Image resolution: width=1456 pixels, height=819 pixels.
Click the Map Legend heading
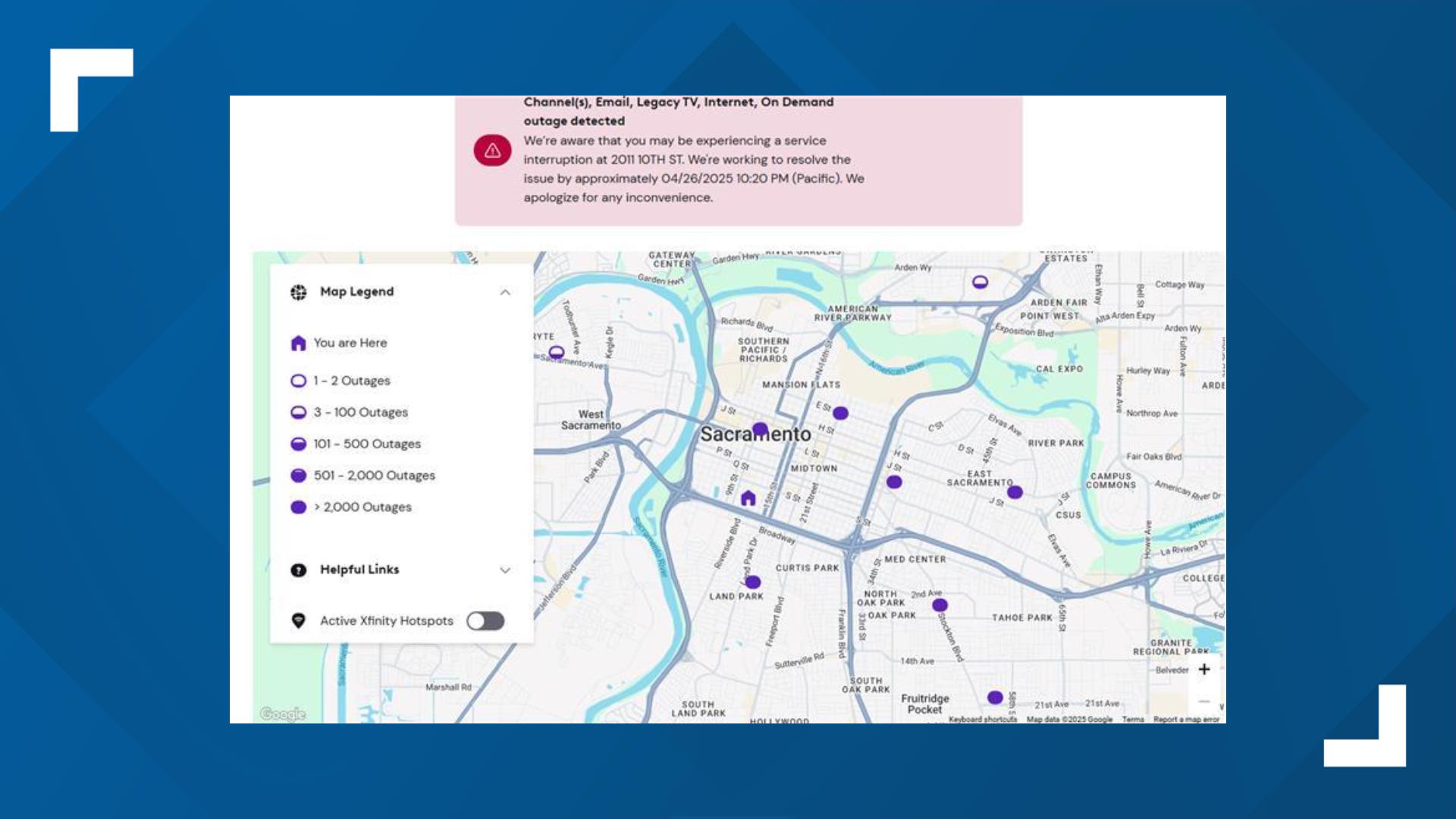(356, 292)
